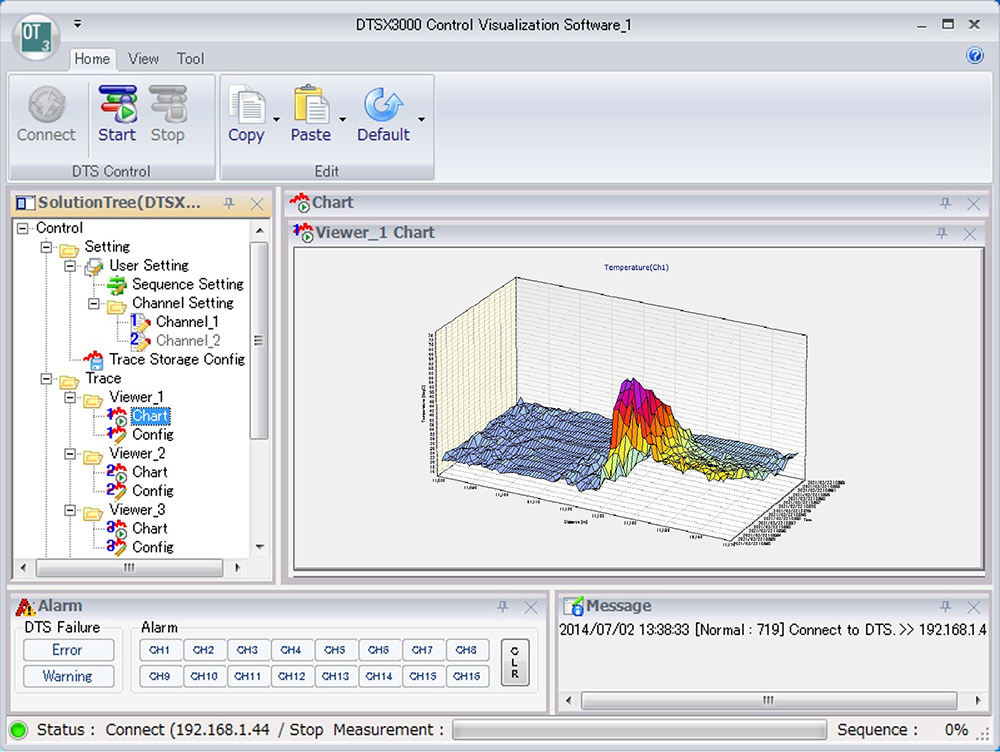Click the Message panel horizontal scrollbar
The image size is (1000, 752).
point(768,700)
